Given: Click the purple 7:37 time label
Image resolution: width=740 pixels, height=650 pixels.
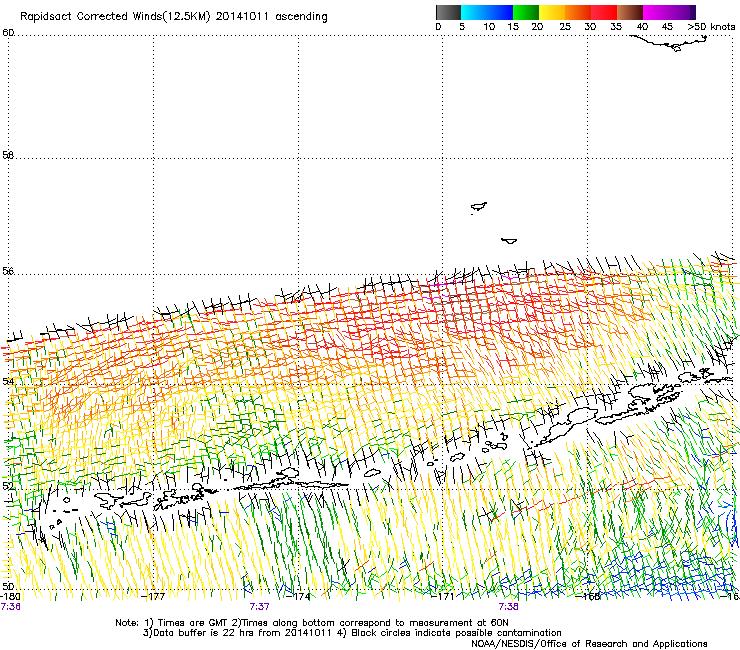Looking at the screenshot, I should (x=260, y=607).
